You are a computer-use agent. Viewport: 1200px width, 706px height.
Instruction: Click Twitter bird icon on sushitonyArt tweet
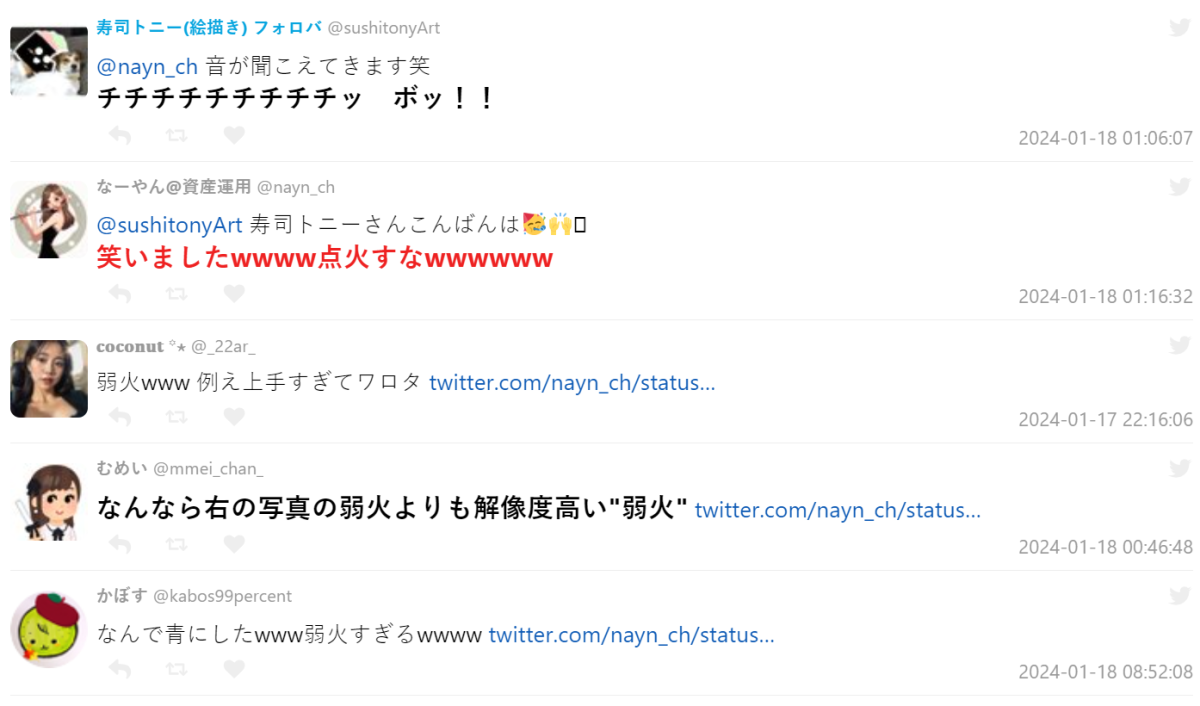1180,28
